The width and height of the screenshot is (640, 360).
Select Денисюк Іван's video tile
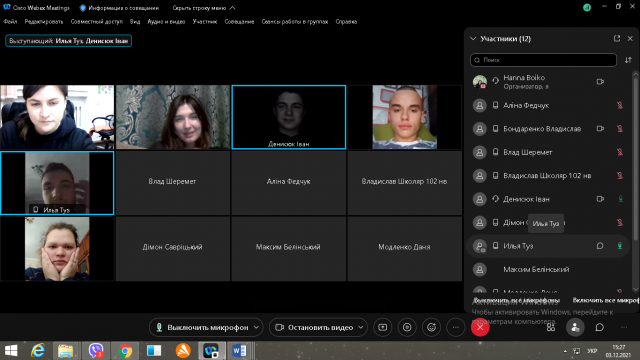[289, 117]
